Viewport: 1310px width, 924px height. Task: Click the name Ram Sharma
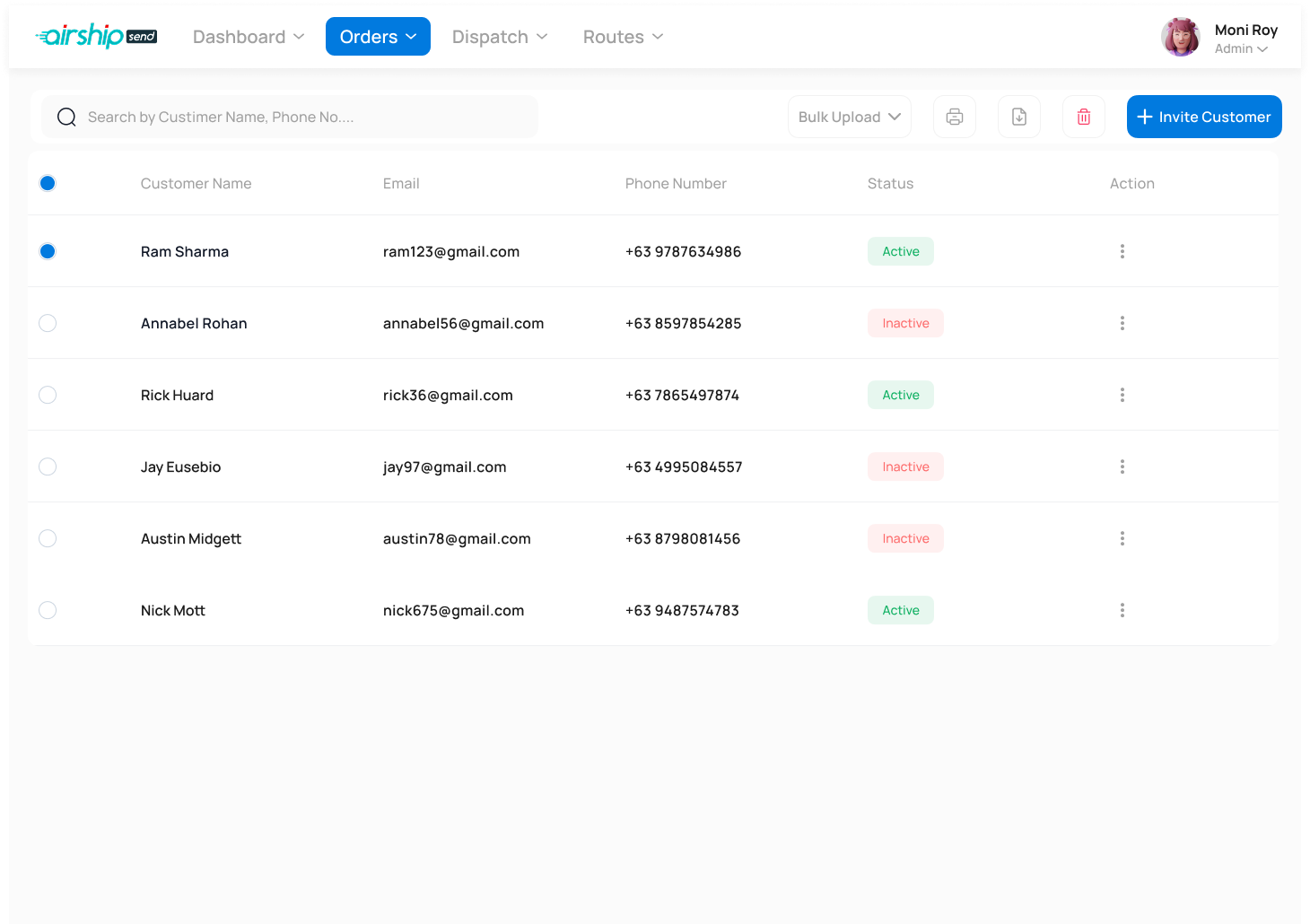(185, 251)
